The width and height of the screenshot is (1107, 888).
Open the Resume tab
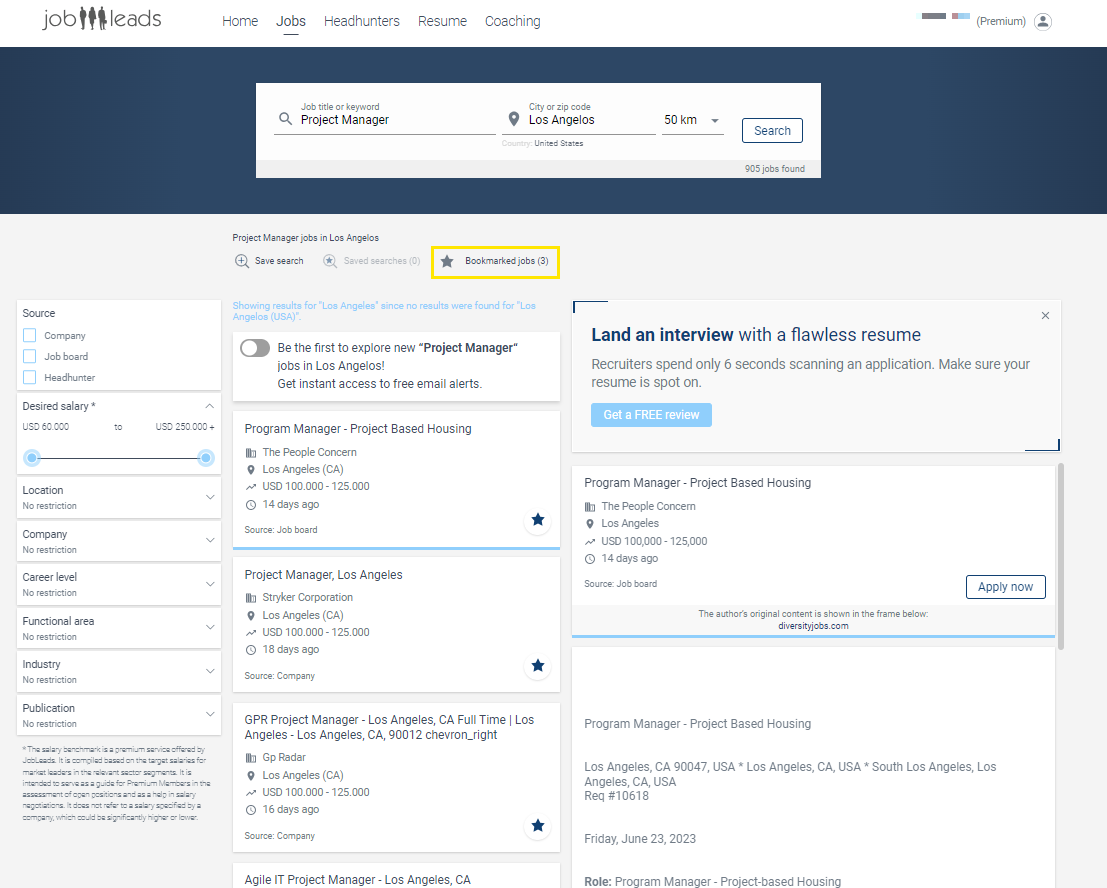click(442, 21)
